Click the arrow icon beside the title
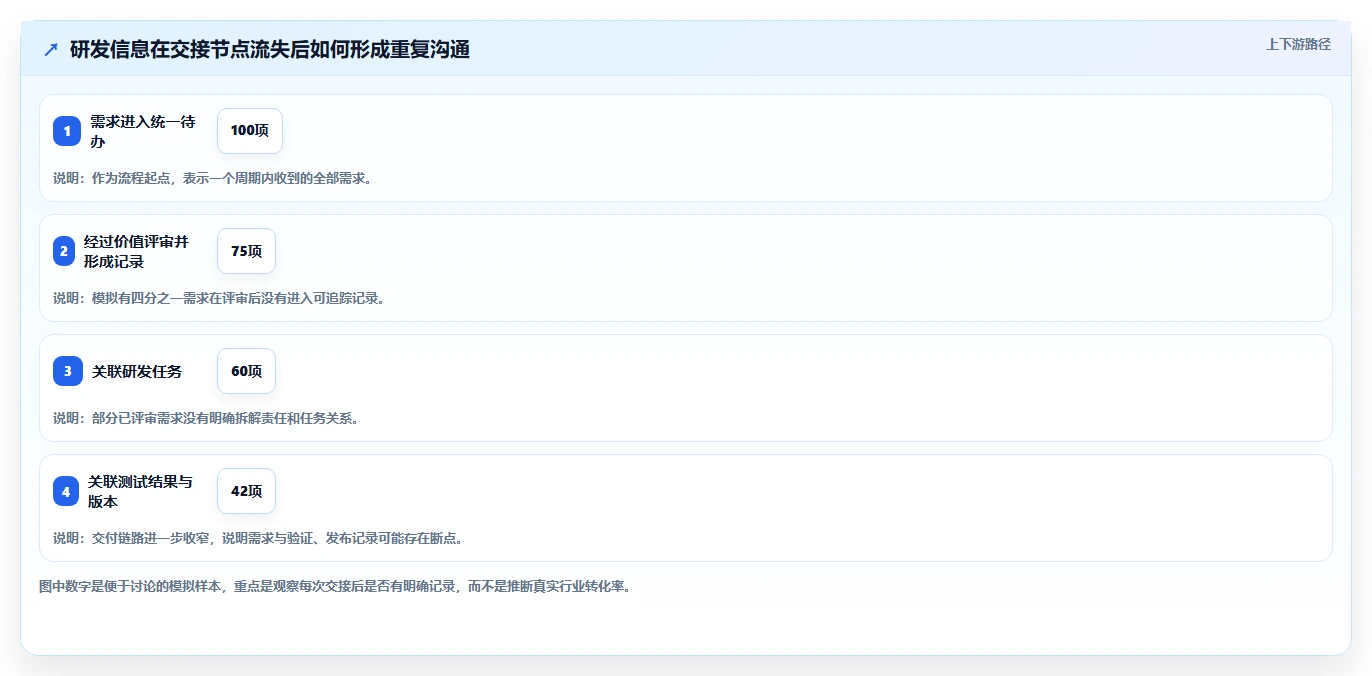Viewport: 1372px width, 676px height. (51, 49)
